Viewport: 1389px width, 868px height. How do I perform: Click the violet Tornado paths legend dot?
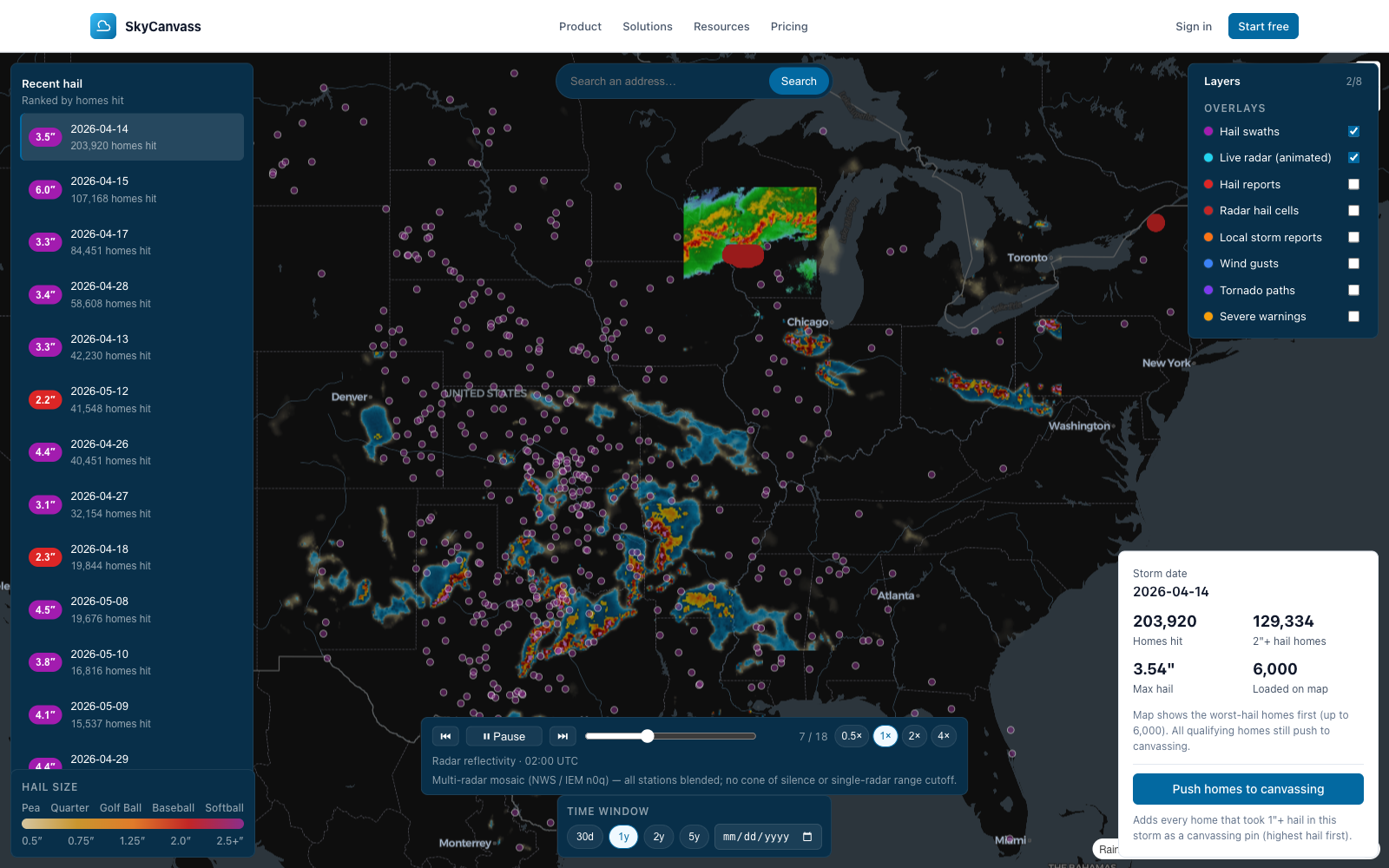(x=1208, y=290)
